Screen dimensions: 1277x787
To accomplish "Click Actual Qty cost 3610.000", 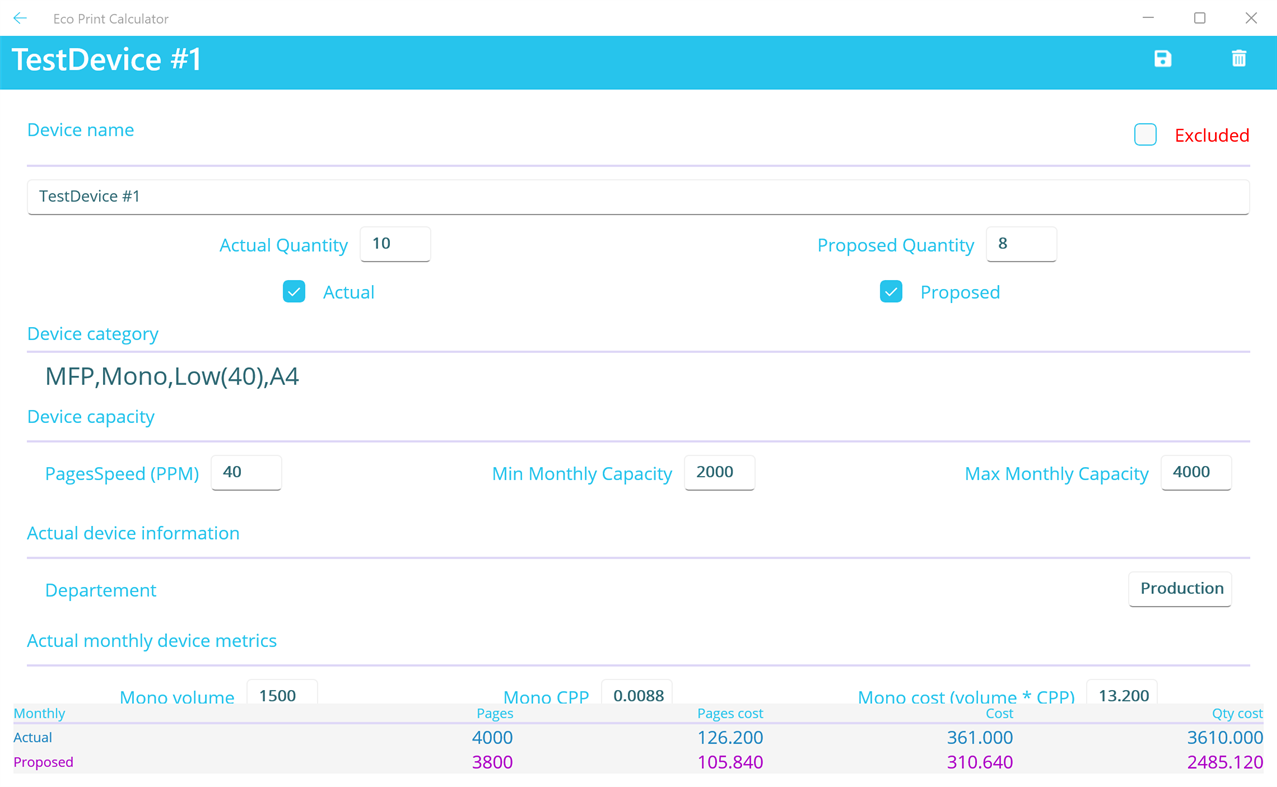I will pos(1225,737).
